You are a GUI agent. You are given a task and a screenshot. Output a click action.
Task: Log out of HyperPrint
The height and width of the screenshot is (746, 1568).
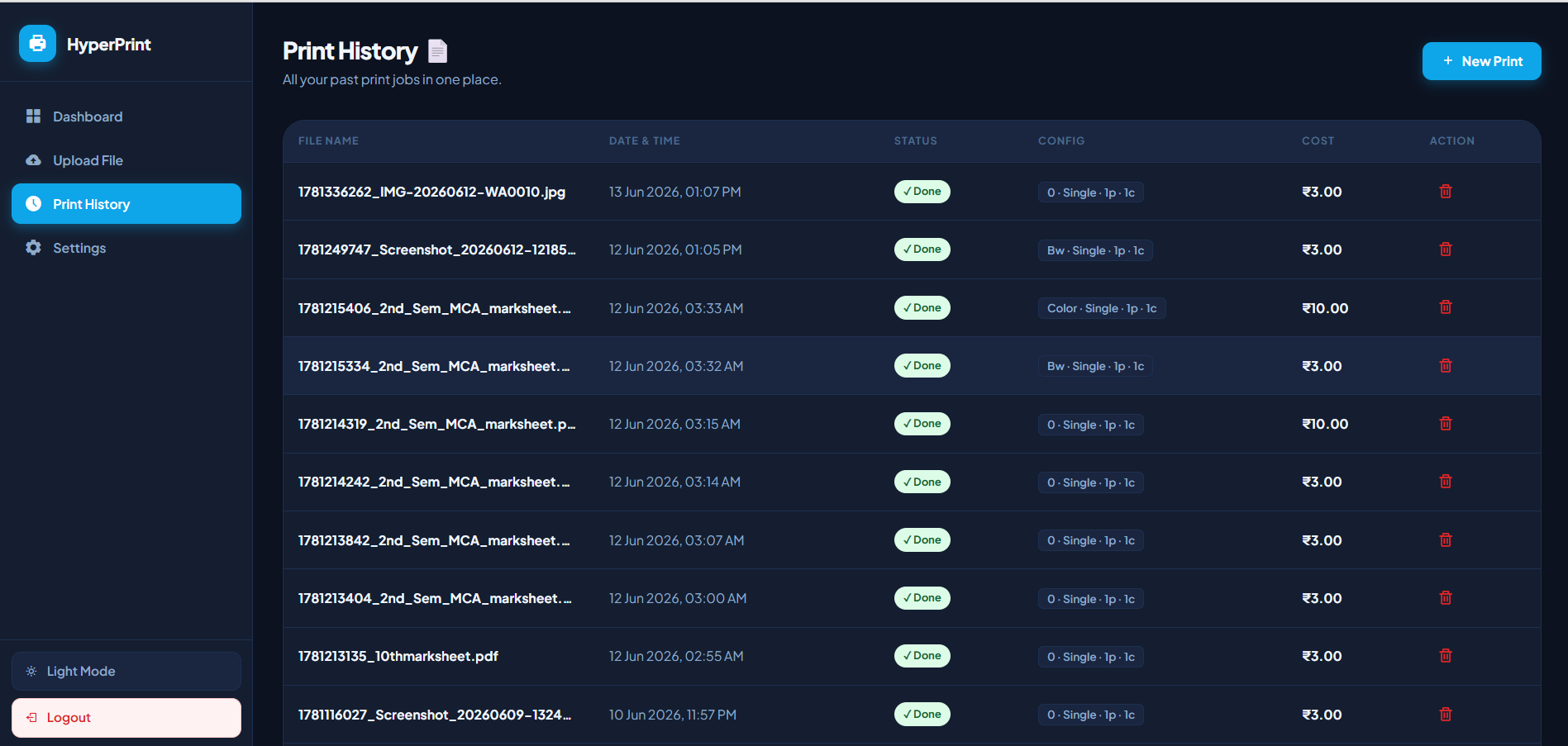126,718
